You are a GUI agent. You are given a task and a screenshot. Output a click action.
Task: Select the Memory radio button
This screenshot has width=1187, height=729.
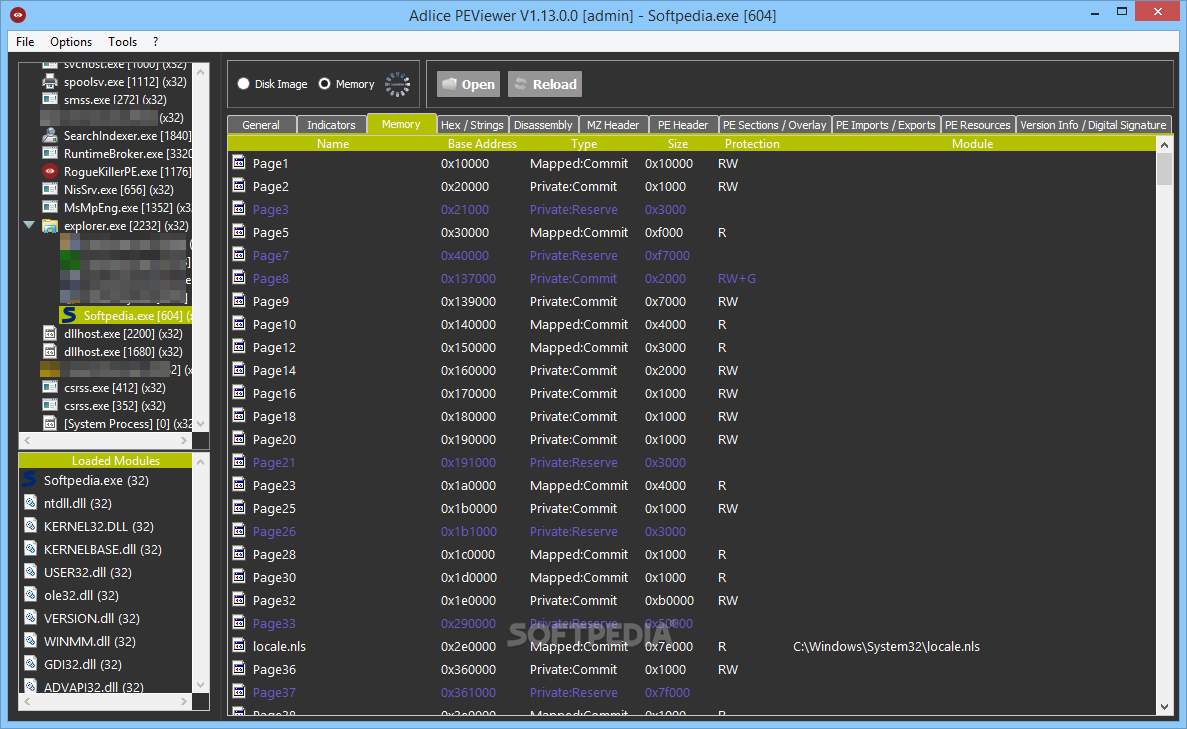tap(325, 84)
